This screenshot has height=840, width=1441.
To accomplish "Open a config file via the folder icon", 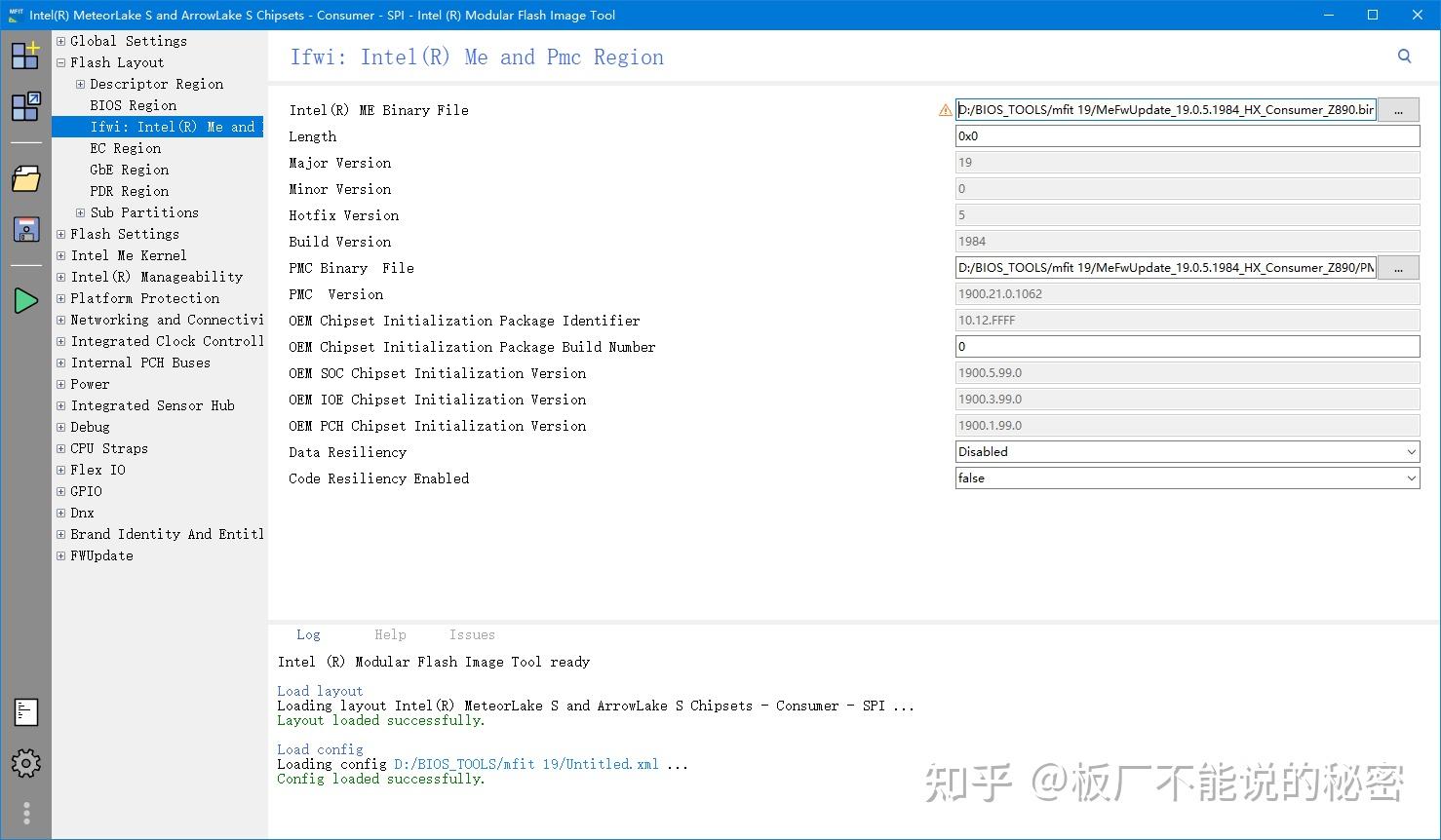I will (25, 178).
